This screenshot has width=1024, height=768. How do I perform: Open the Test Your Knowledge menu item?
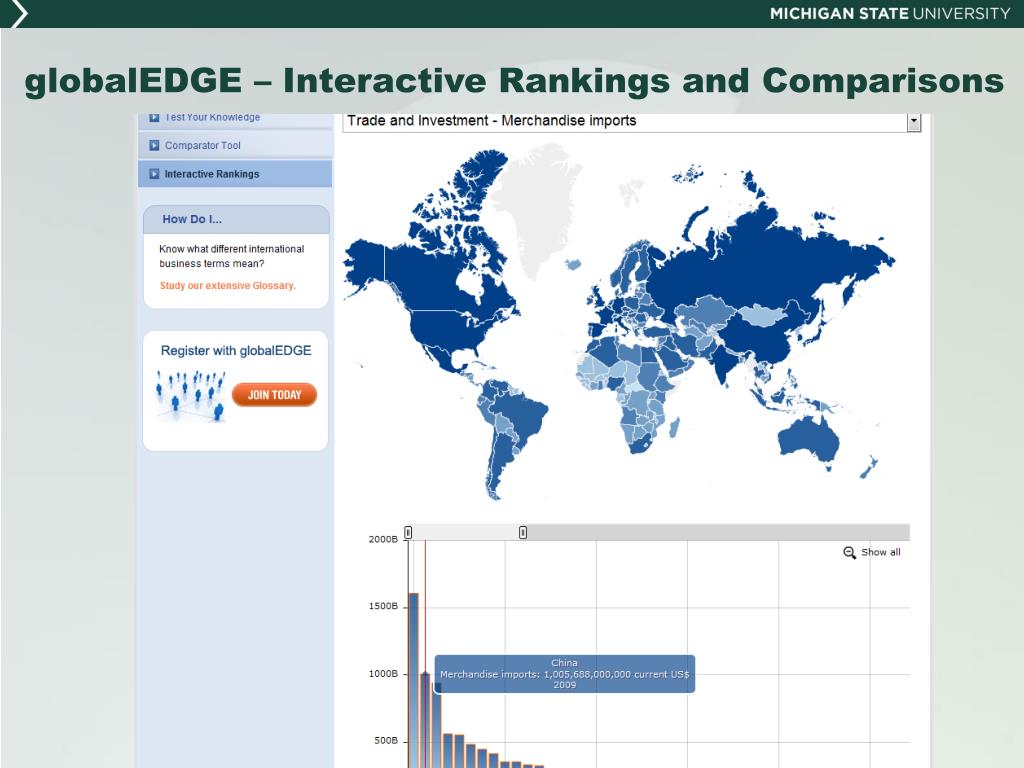pyautogui.click(x=234, y=120)
